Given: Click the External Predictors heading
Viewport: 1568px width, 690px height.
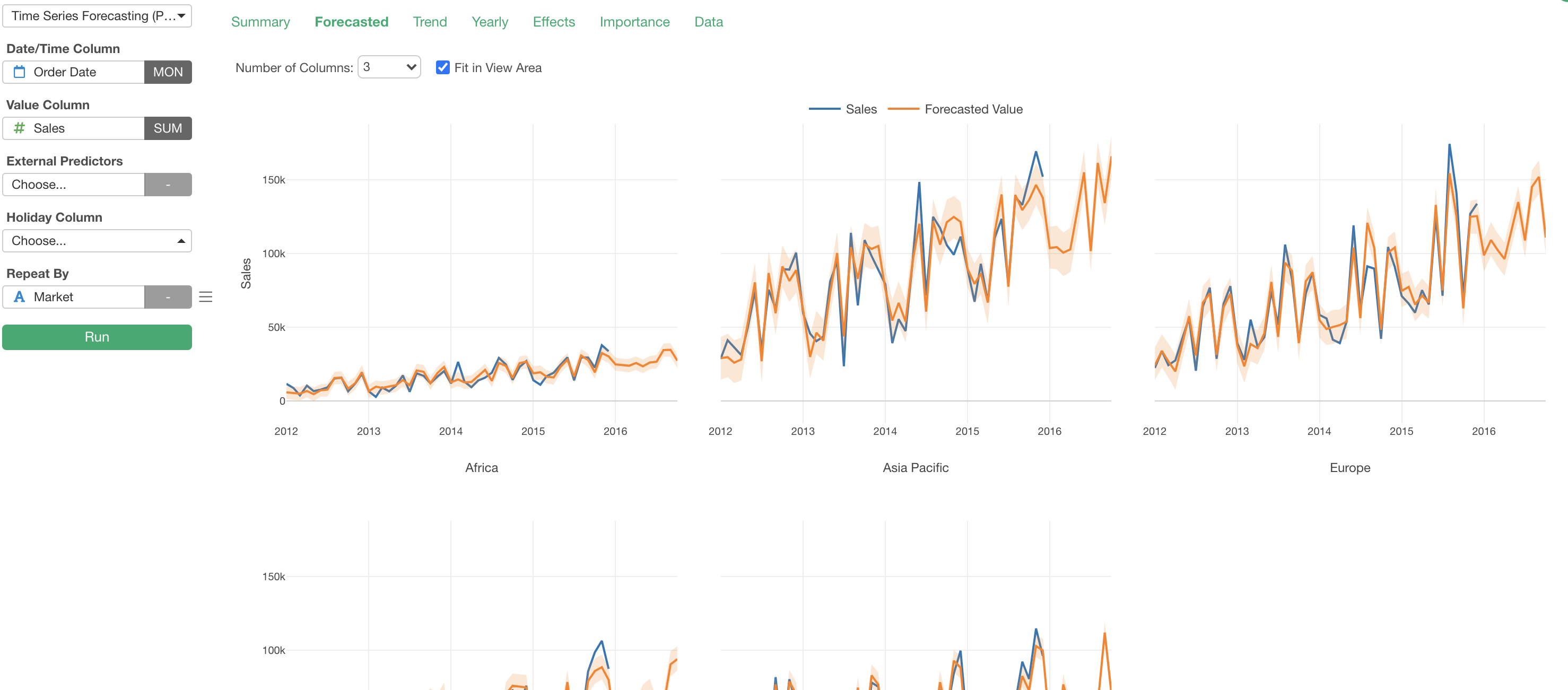Looking at the screenshot, I should [x=64, y=161].
